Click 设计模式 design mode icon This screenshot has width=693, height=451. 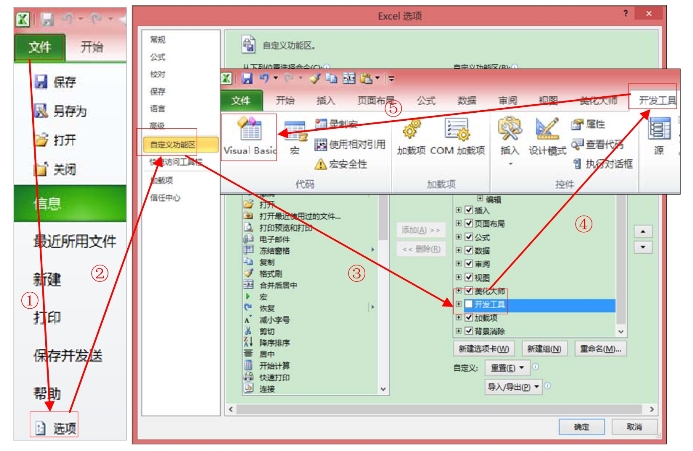547,129
